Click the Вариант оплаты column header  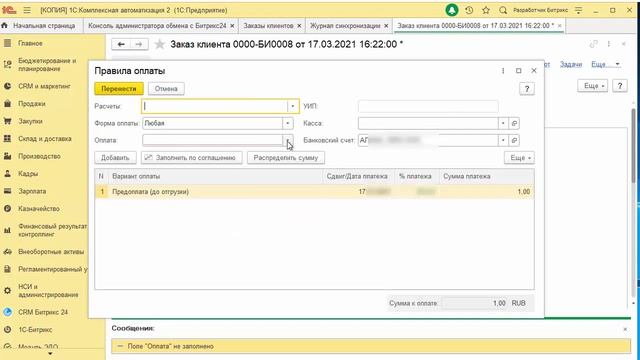click(x=216, y=176)
